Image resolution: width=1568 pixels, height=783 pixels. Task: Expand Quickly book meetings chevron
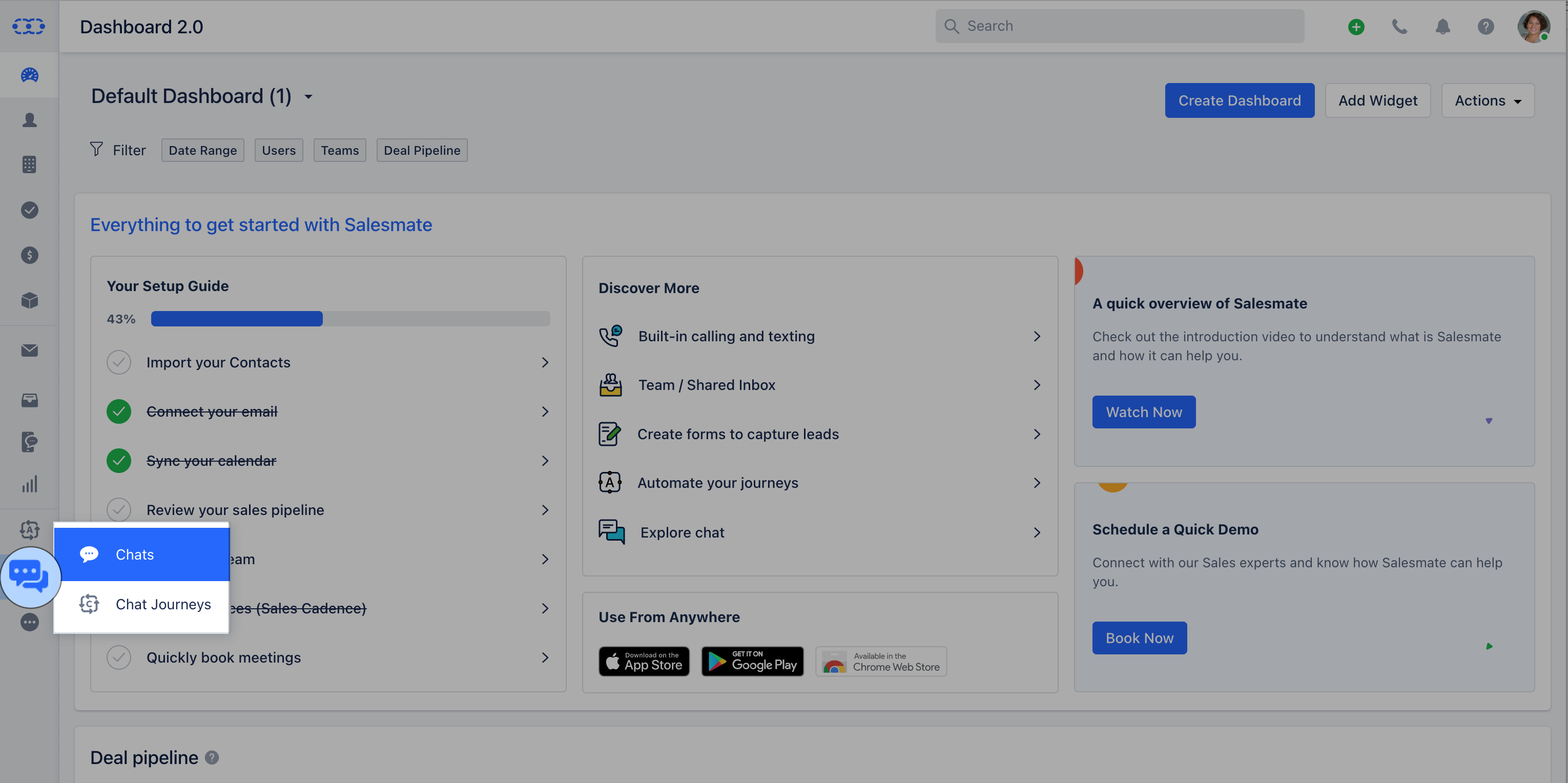coord(545,657)
